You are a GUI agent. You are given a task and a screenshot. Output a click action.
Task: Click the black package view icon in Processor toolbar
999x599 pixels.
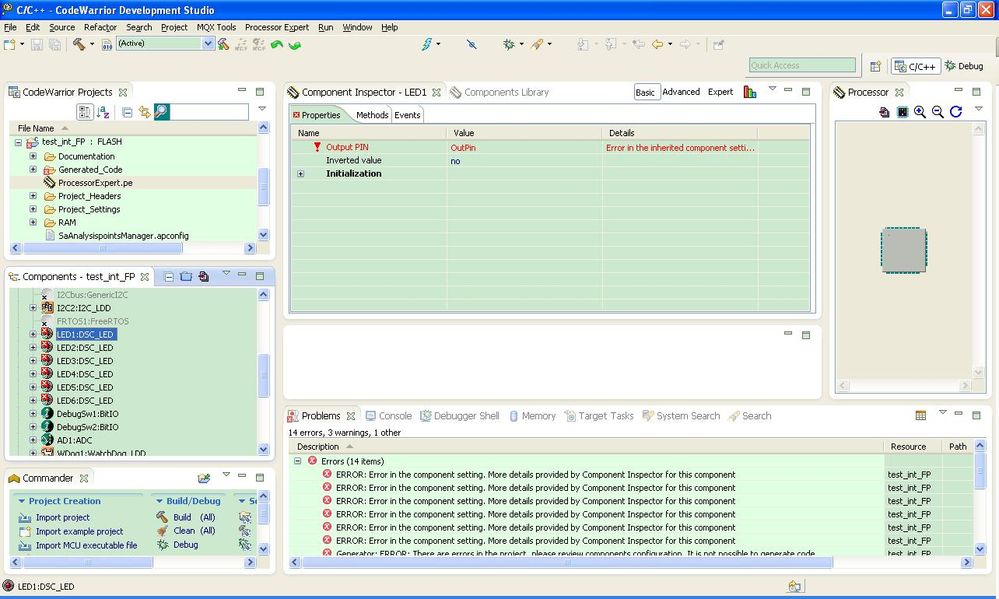coord(902,112)
